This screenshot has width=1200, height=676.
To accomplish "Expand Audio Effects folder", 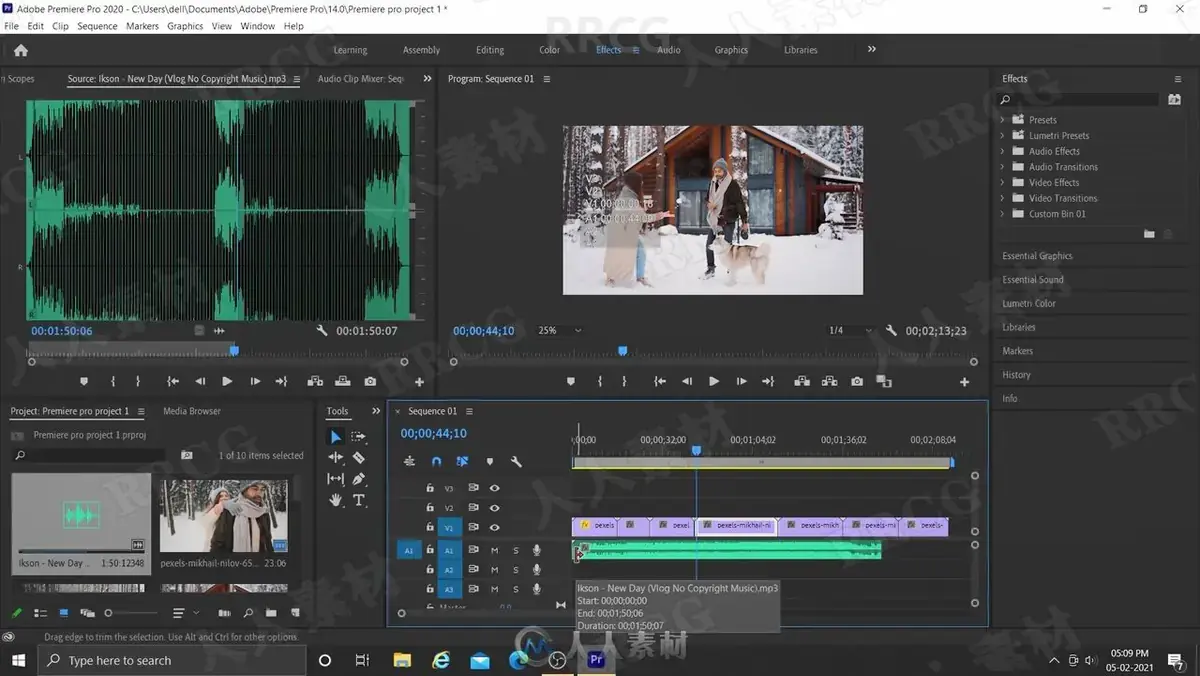I will pos(1003,151).
